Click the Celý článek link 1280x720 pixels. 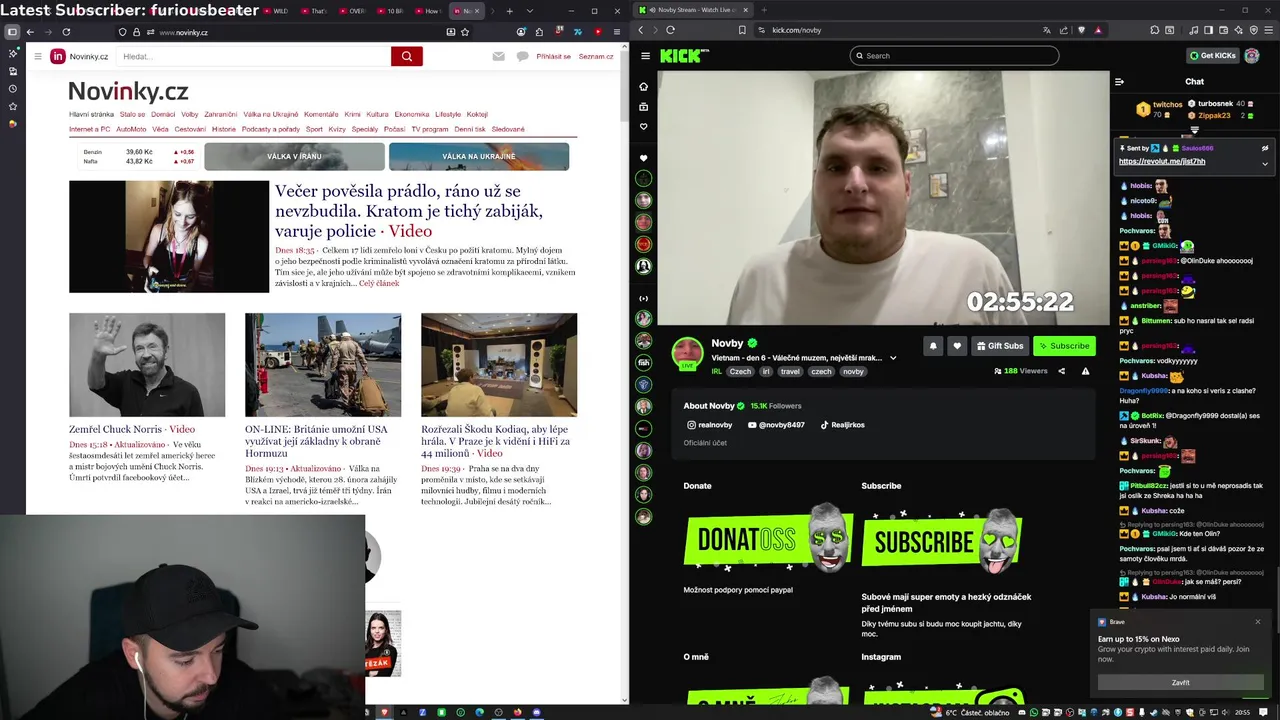[379, 283]
